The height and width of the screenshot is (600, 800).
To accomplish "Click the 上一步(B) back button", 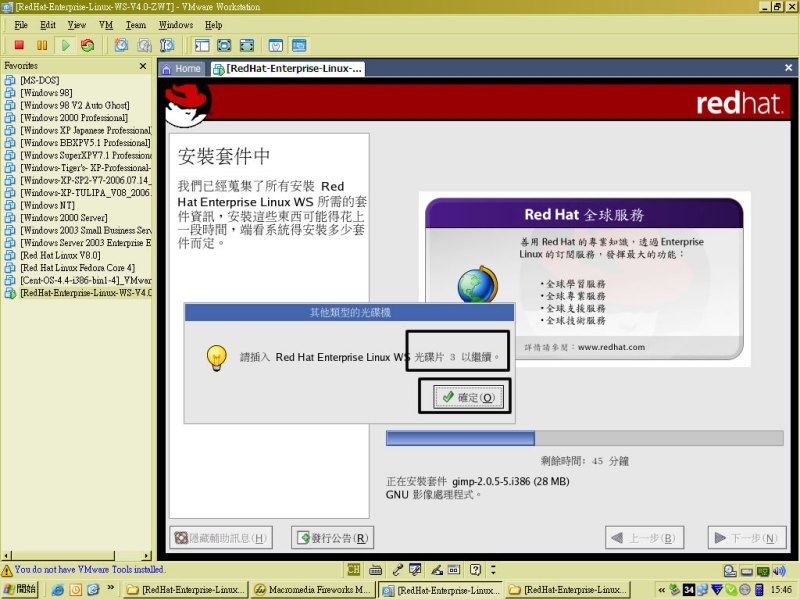I will point(644,538).
